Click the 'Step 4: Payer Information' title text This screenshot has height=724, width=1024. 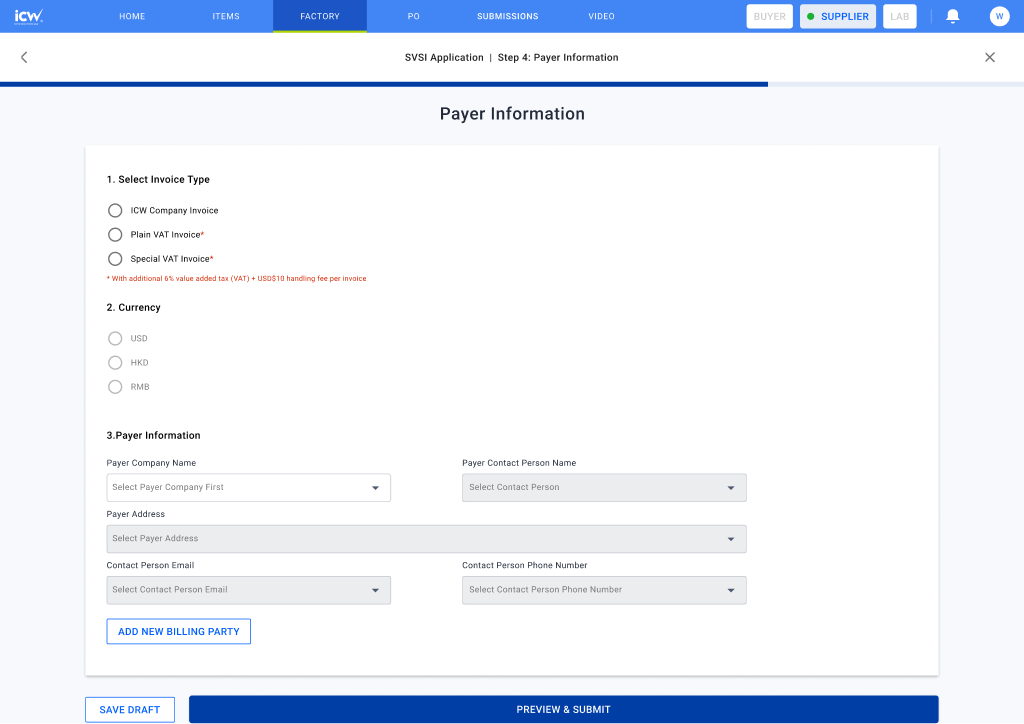[x=558, y=57]
